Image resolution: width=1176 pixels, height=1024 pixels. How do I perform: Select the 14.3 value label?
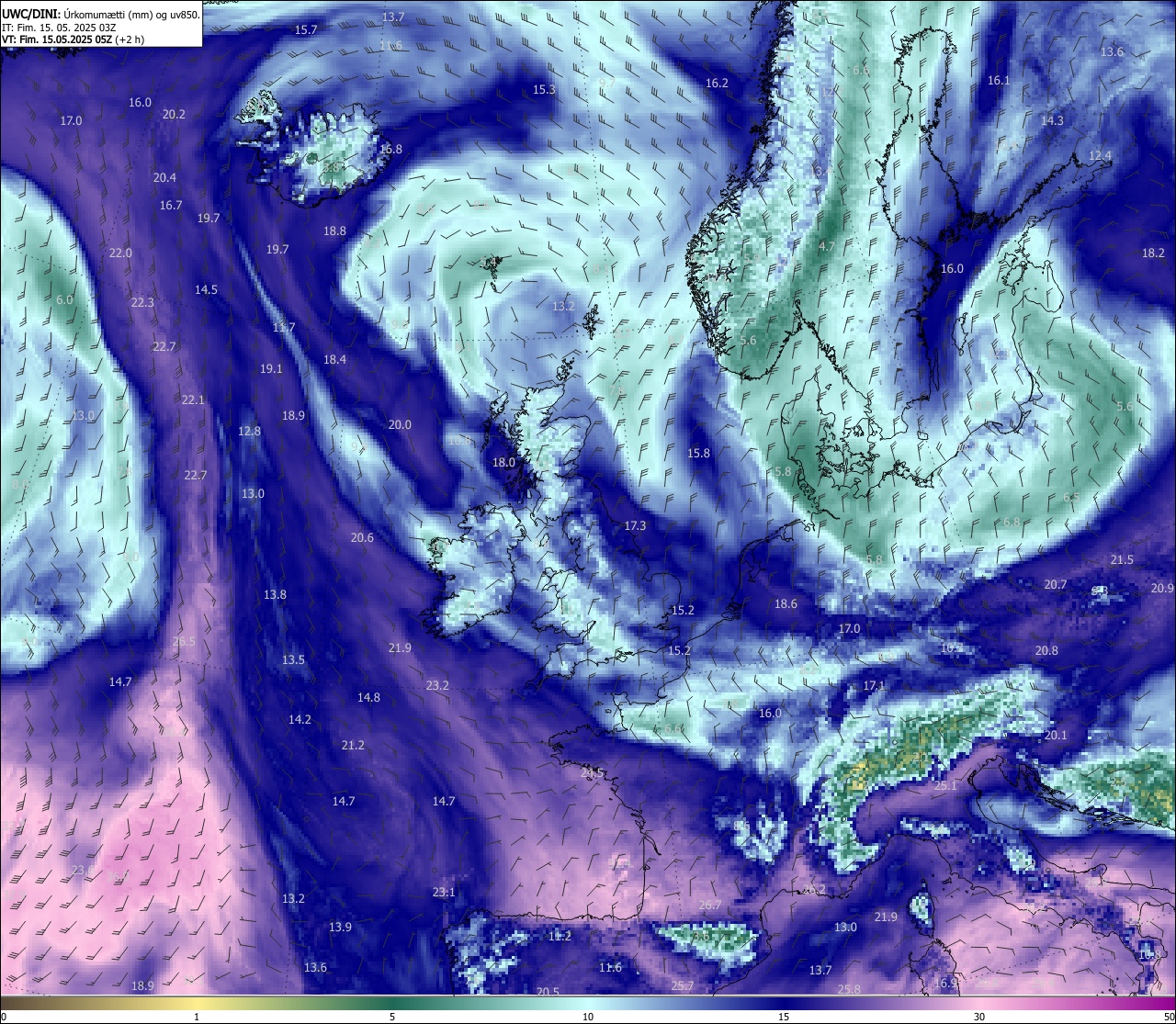tap(1052, 121)
